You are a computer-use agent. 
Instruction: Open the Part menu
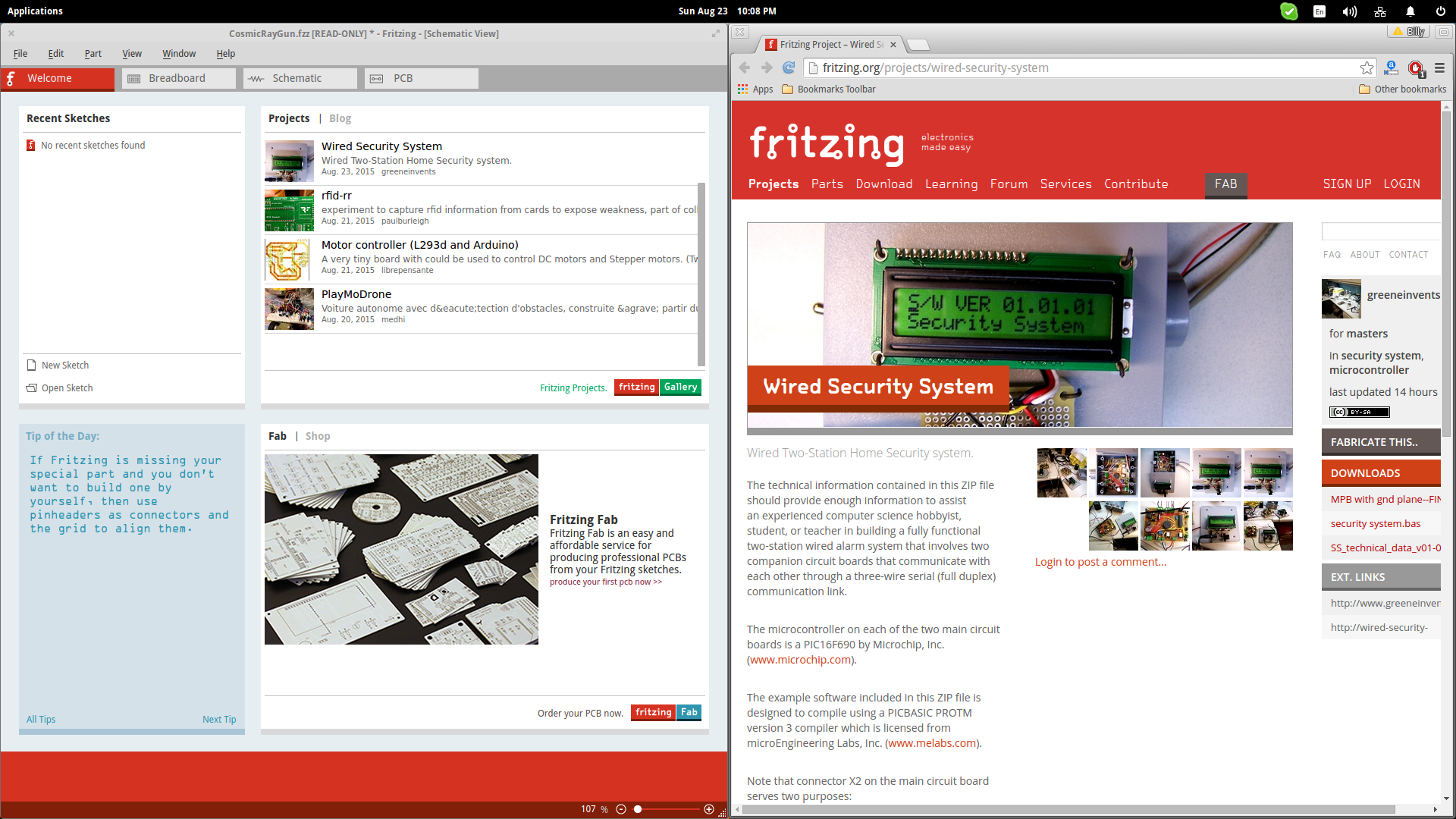click(93, 53)
